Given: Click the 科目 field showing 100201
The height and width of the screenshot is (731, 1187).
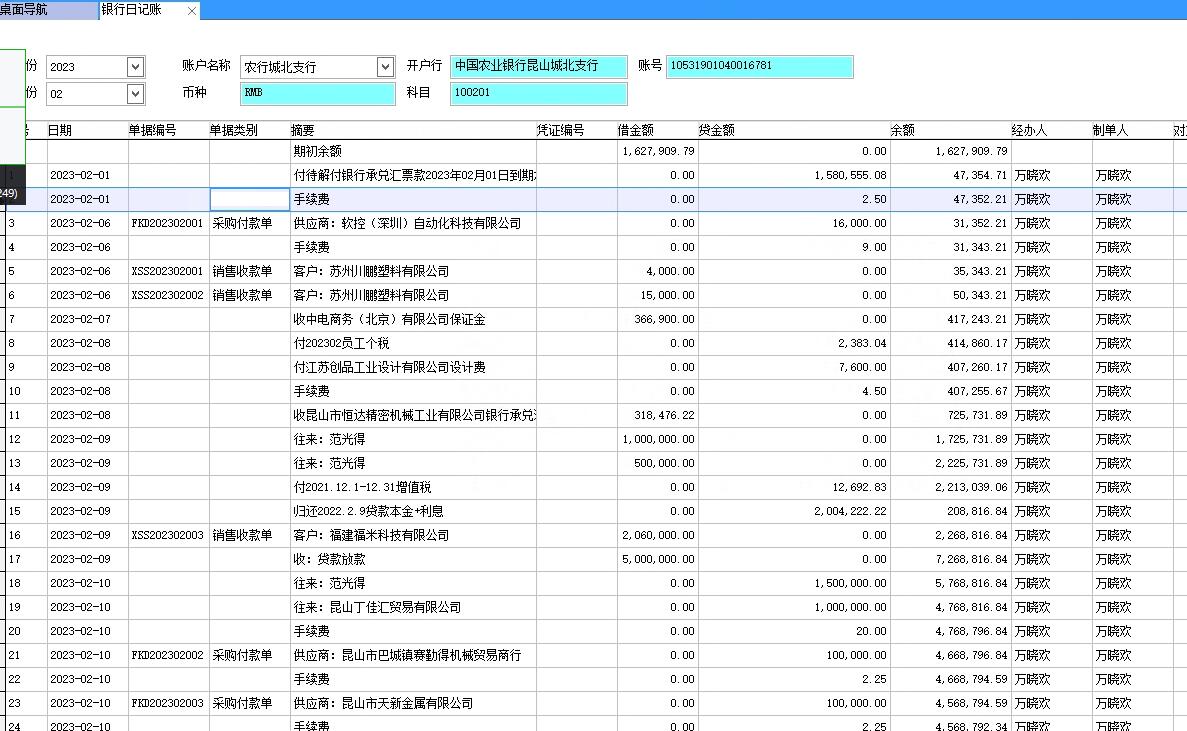Looking at the screenshot, I should [x=538, y=93].
